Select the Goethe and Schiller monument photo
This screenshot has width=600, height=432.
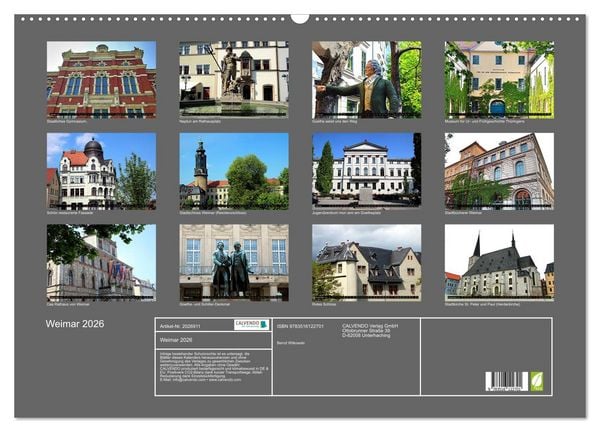coord(234,262)
